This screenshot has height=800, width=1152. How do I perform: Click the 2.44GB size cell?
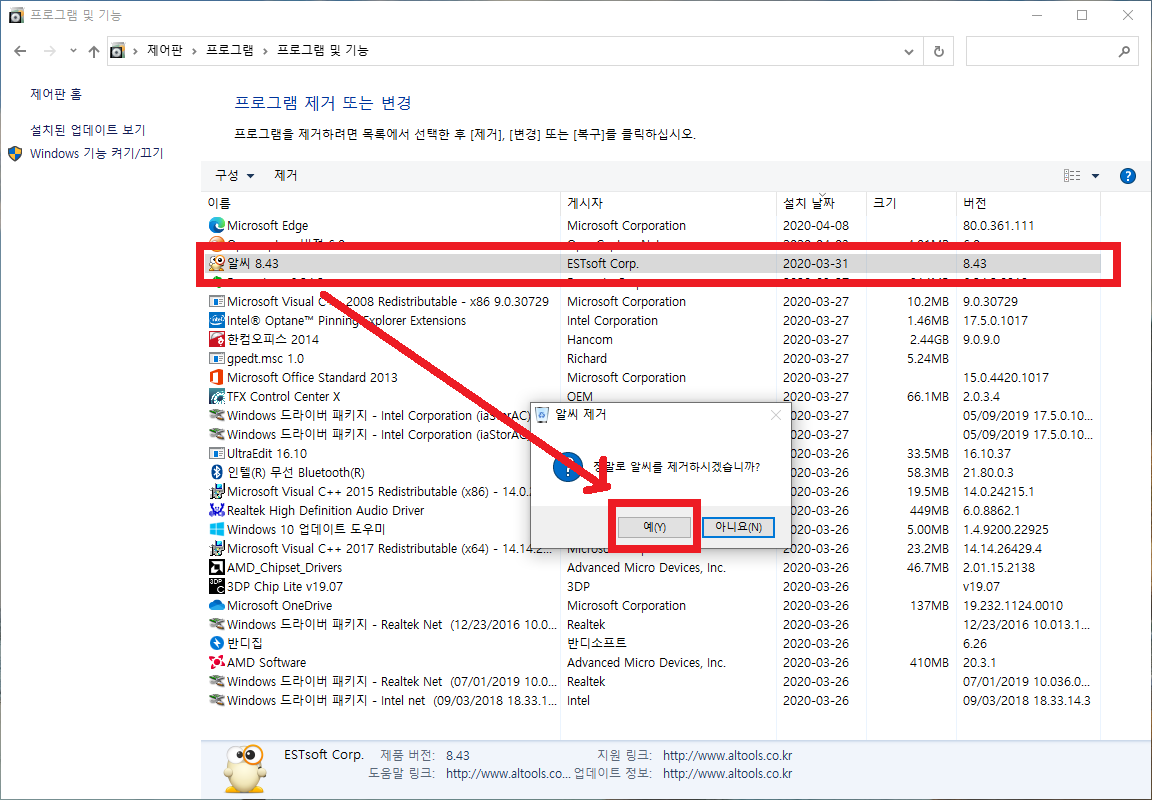tap(928, 339)
